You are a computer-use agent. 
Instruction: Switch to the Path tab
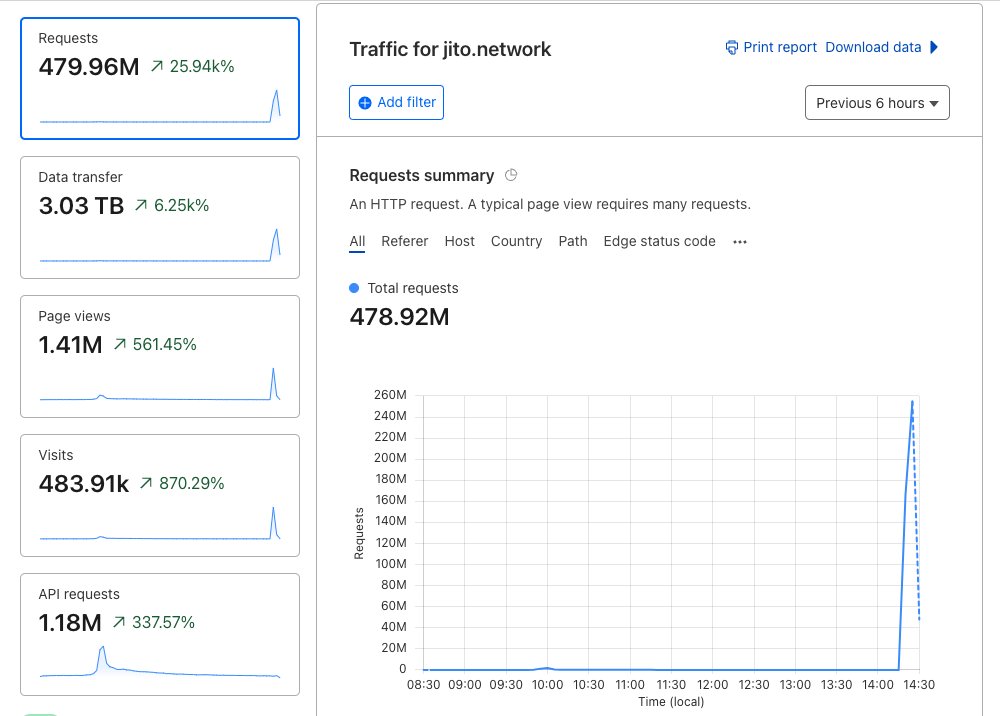(x=573, y=242)
